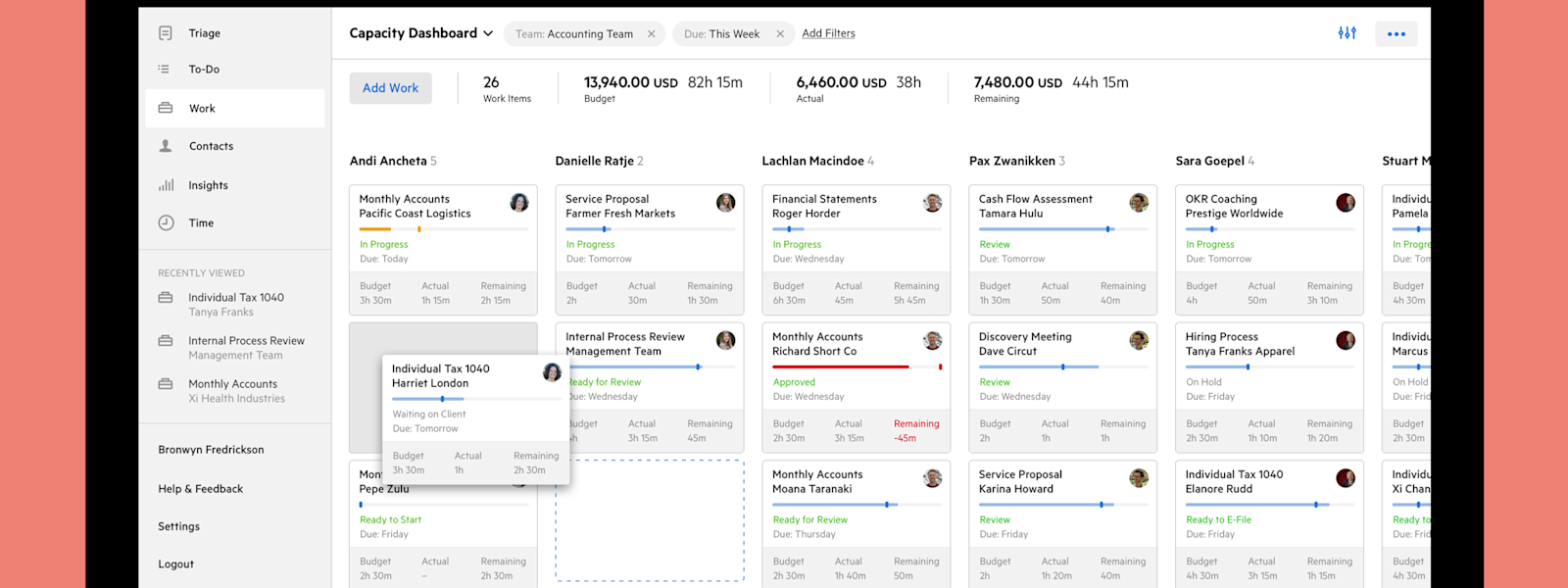1568x588 pixels.
Task: Click briefcase icon beside Monthly Accounts recent item
Action: pos(166,383)
